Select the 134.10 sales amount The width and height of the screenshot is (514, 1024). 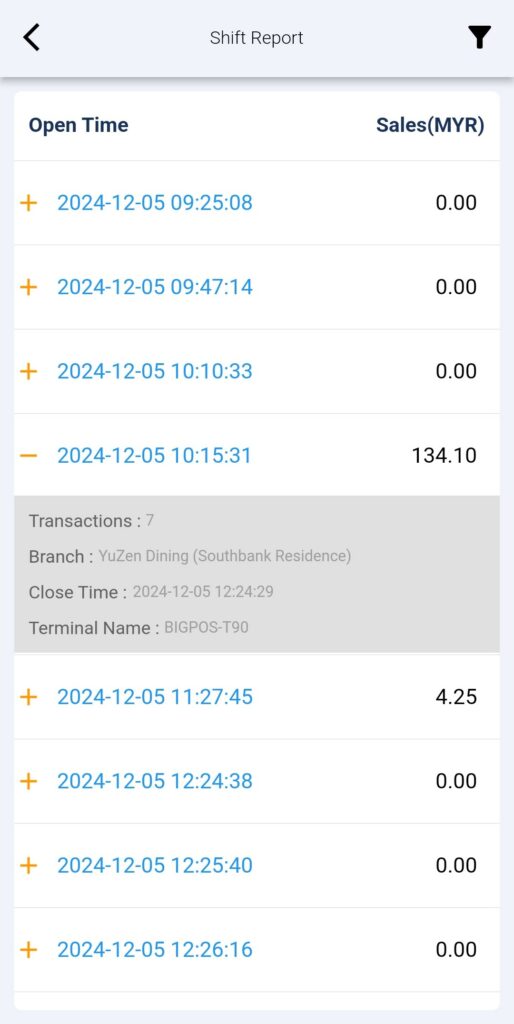pyautogui.click(x=444, y=455)
